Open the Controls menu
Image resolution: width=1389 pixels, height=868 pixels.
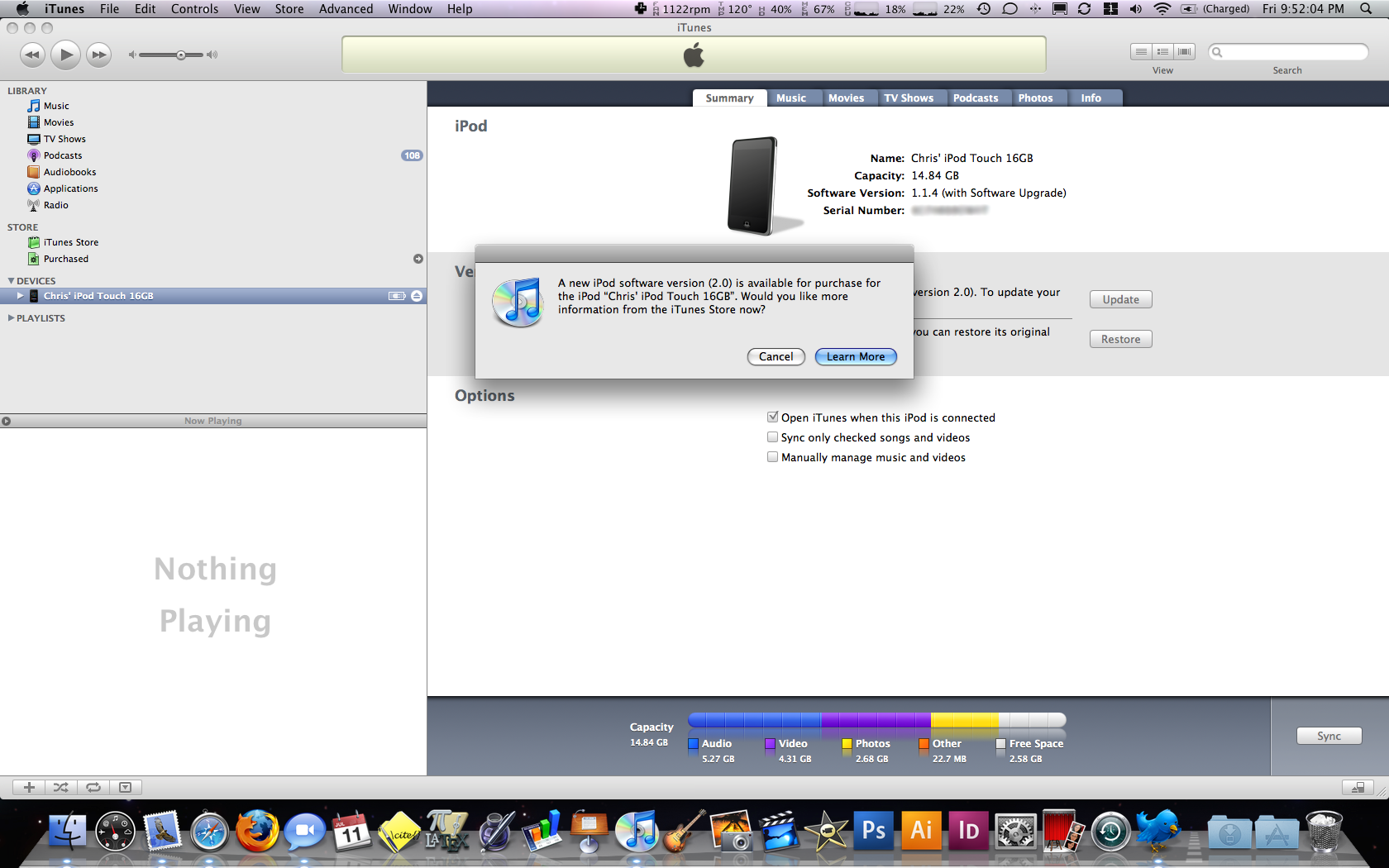(x=195, y=9)
